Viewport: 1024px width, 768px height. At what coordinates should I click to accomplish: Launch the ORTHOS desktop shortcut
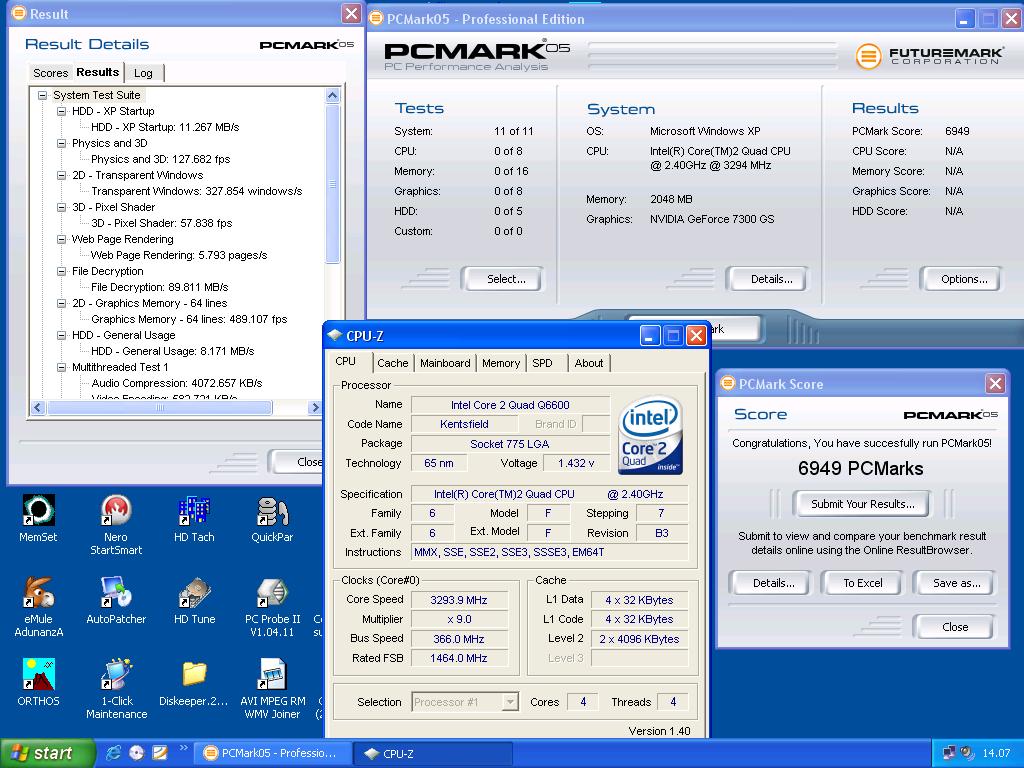tap(38, 675)
